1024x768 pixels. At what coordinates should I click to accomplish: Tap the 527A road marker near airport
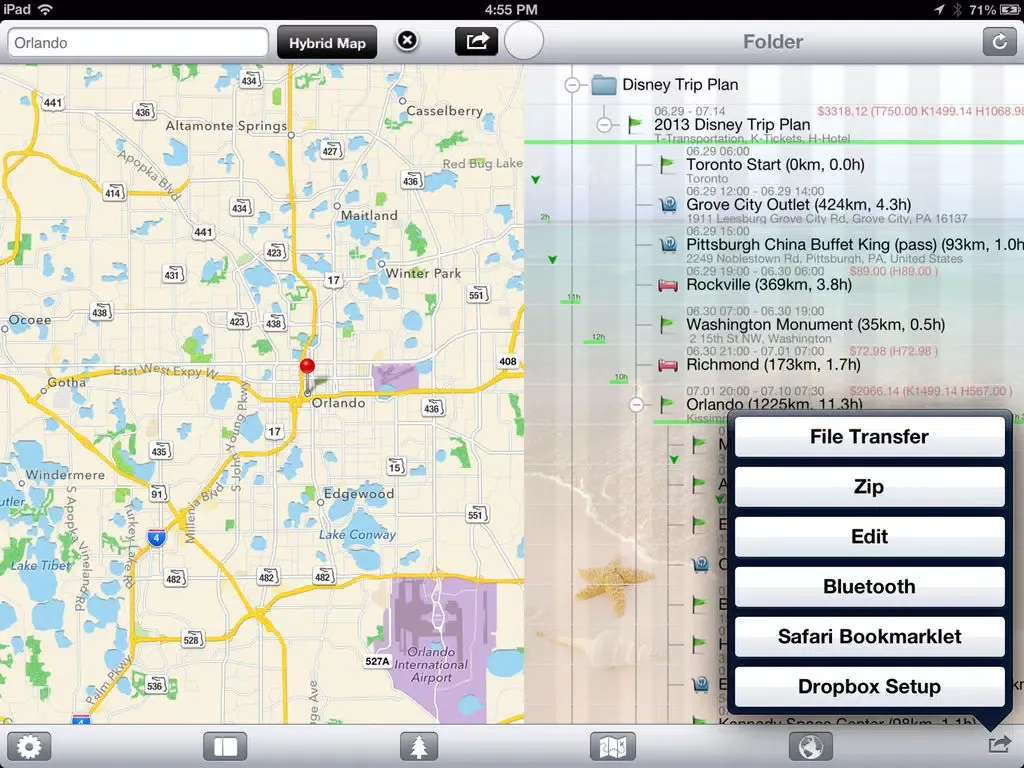pos(377,661)
